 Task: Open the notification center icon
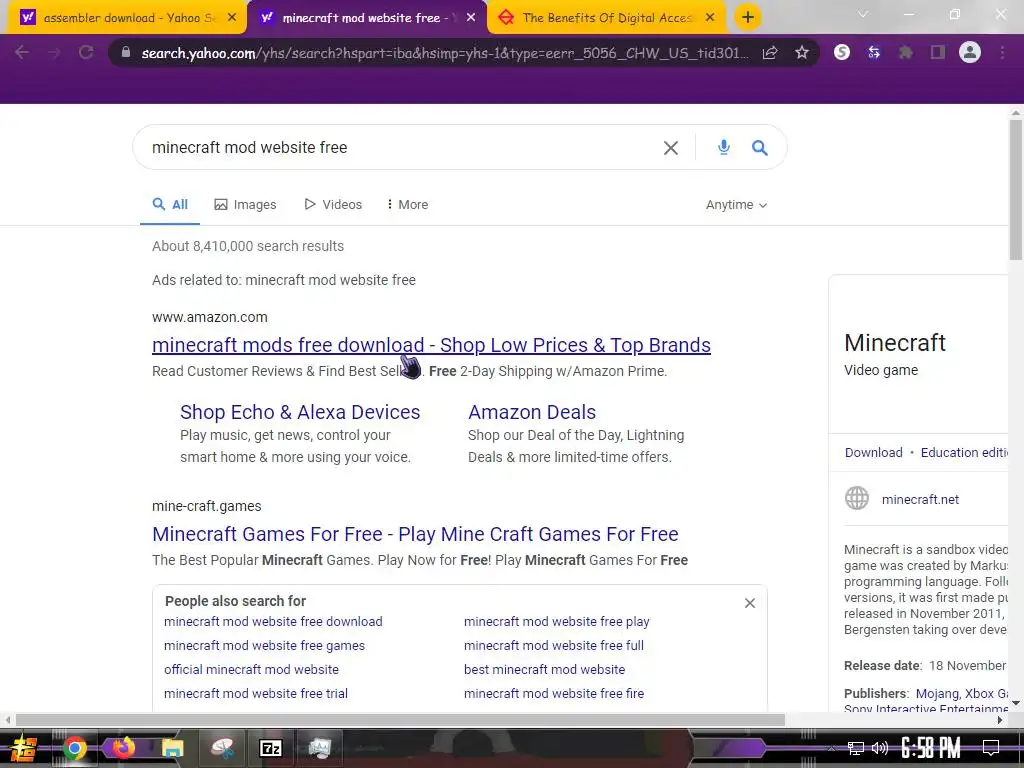(991, 748)
